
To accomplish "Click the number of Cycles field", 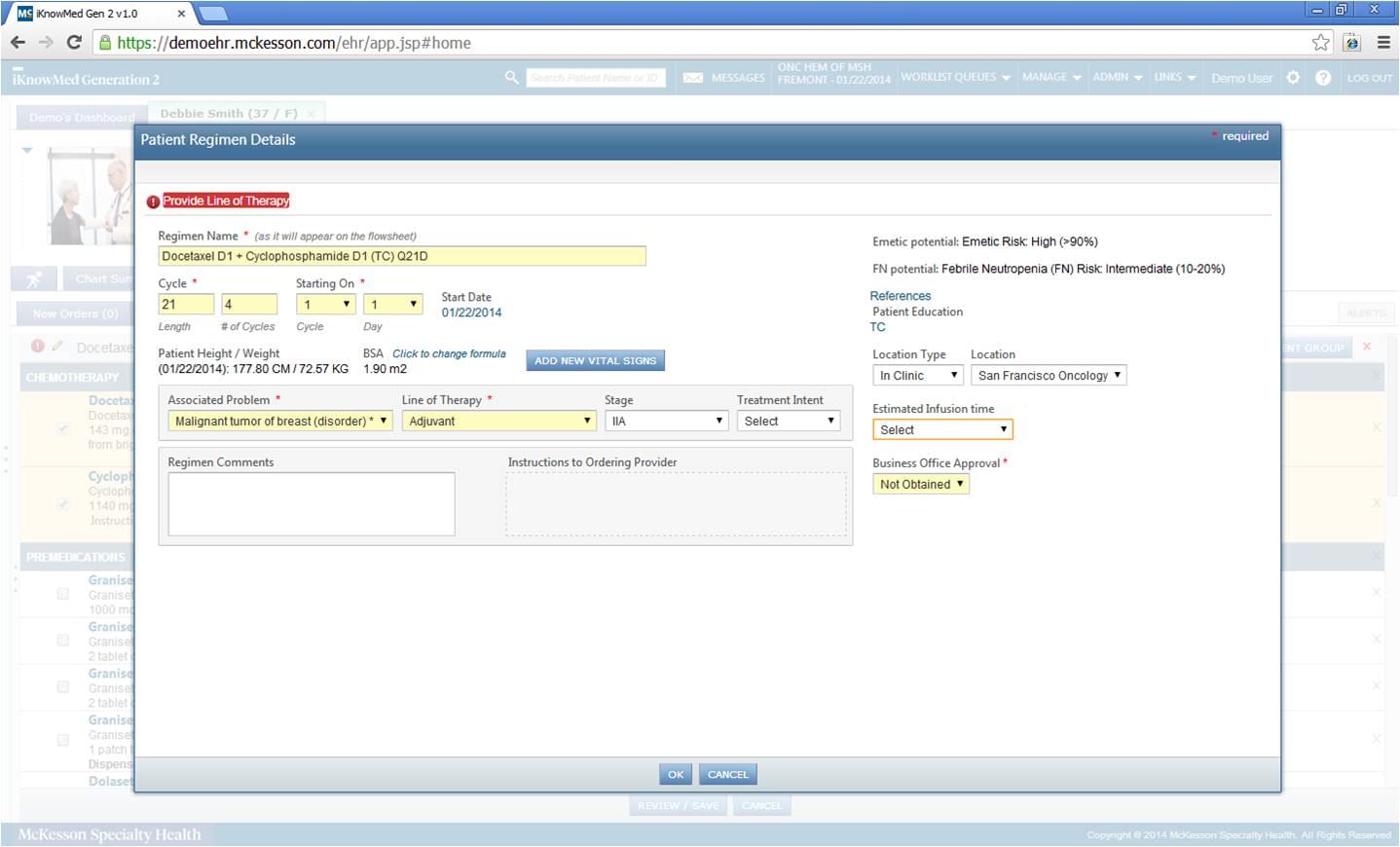I will point(249,305).
